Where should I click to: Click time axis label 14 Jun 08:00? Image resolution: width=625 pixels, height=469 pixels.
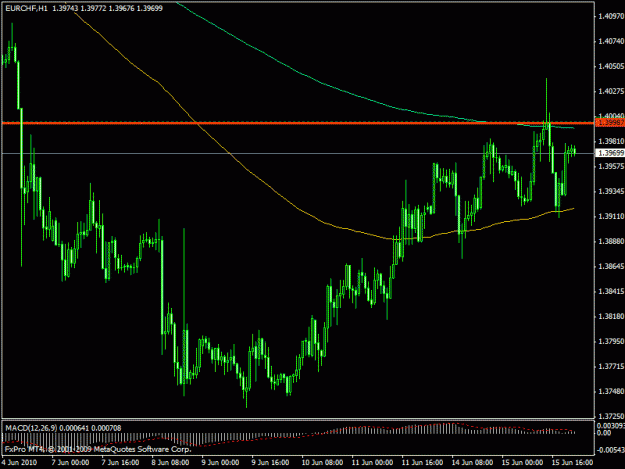(472, 463)
